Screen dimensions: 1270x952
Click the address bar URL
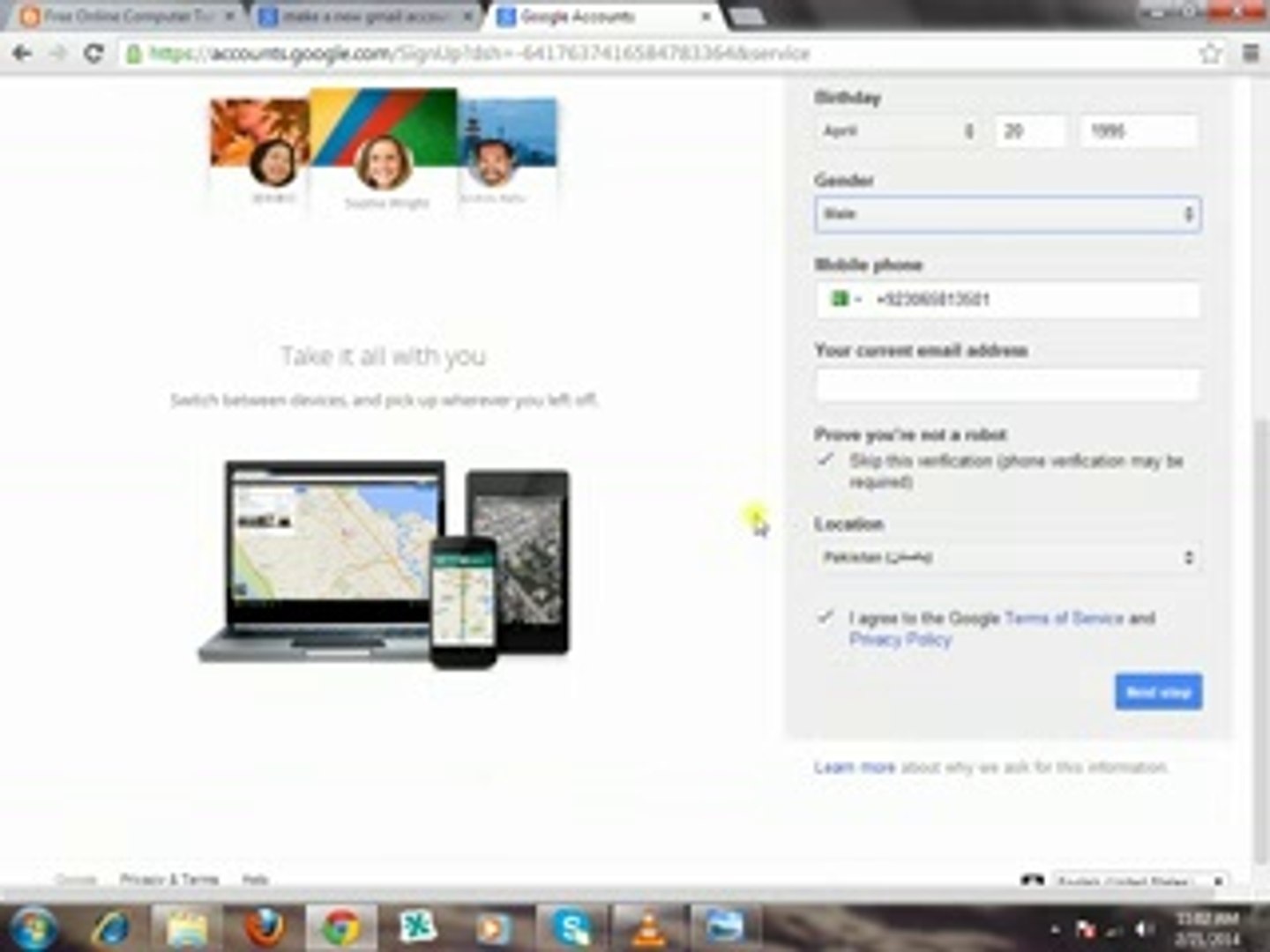pos(480,54)
